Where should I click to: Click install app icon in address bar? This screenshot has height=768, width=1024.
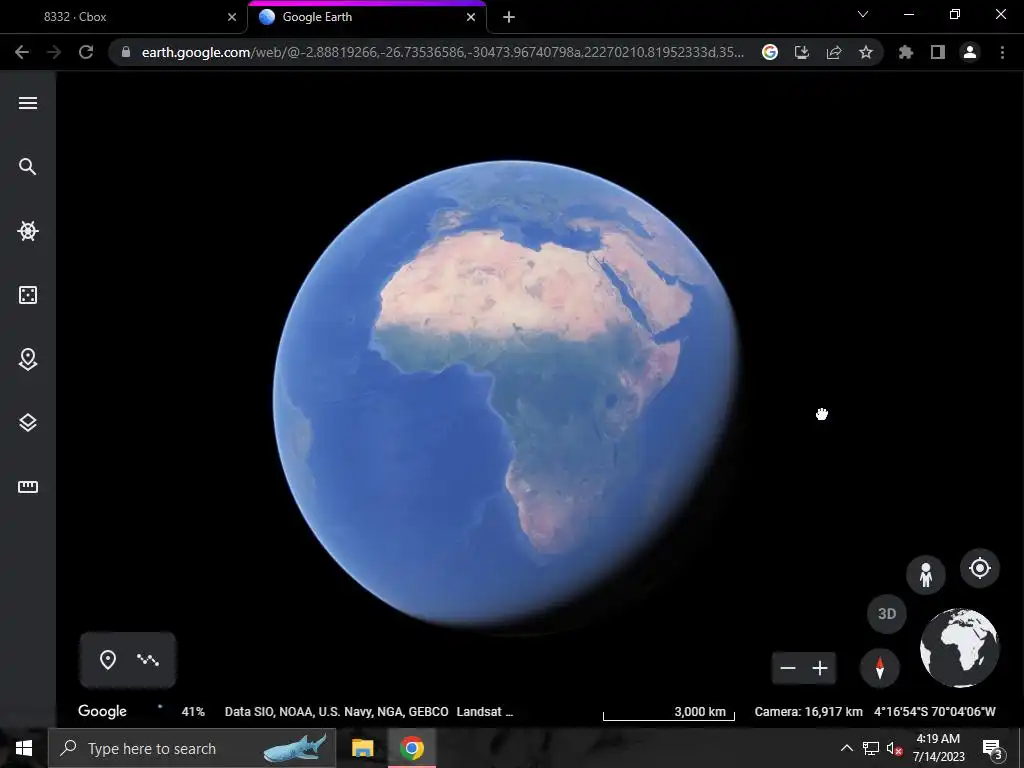pos(802,52)
